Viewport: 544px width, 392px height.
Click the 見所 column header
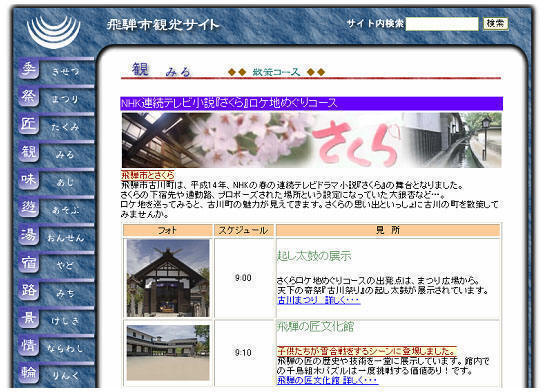click(388, 230)
